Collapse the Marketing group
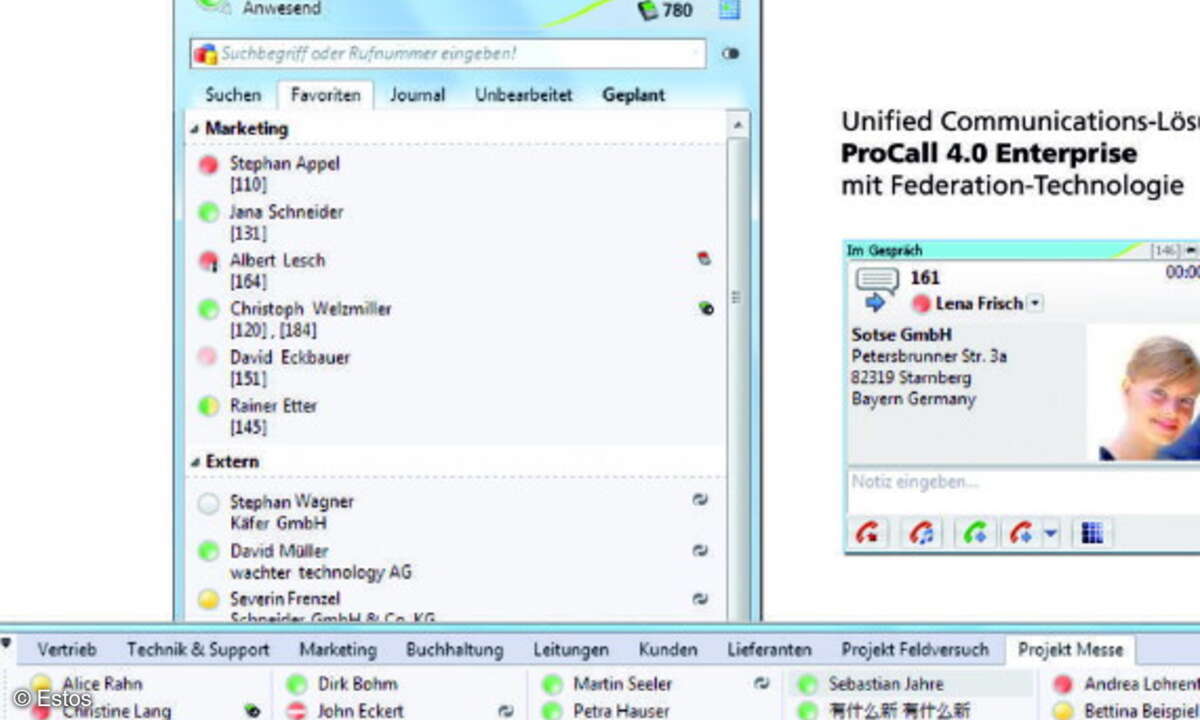Screen dimensions: 1200x720 click(194, 130)
